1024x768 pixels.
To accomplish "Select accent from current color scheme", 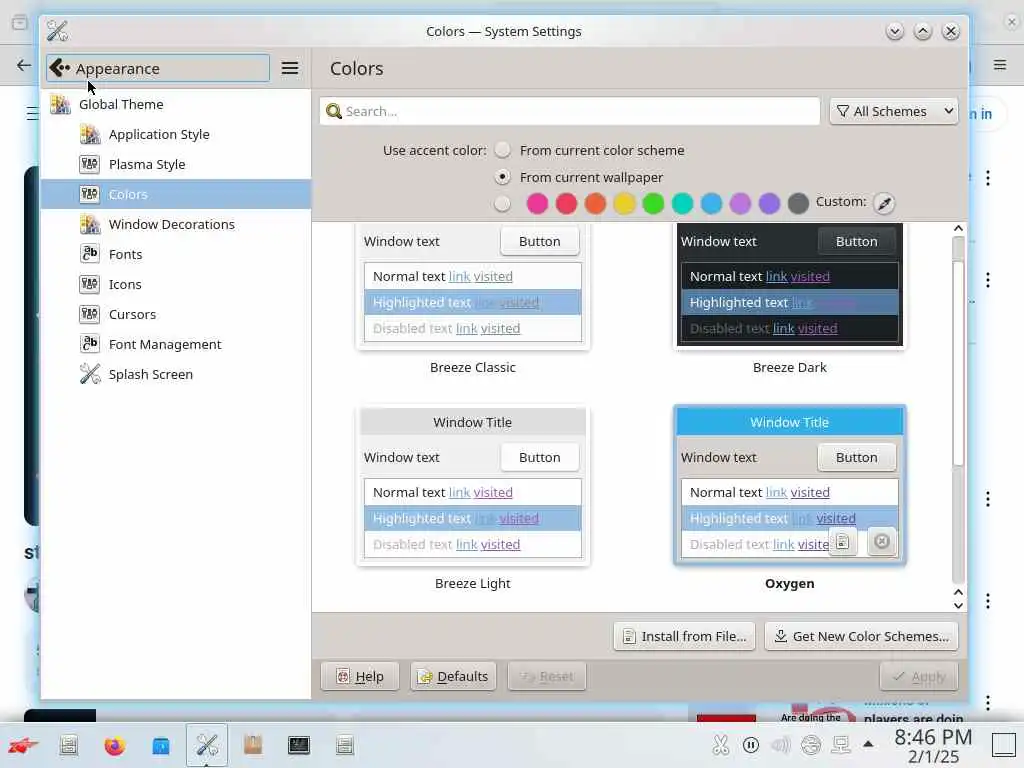I will 502,150.
